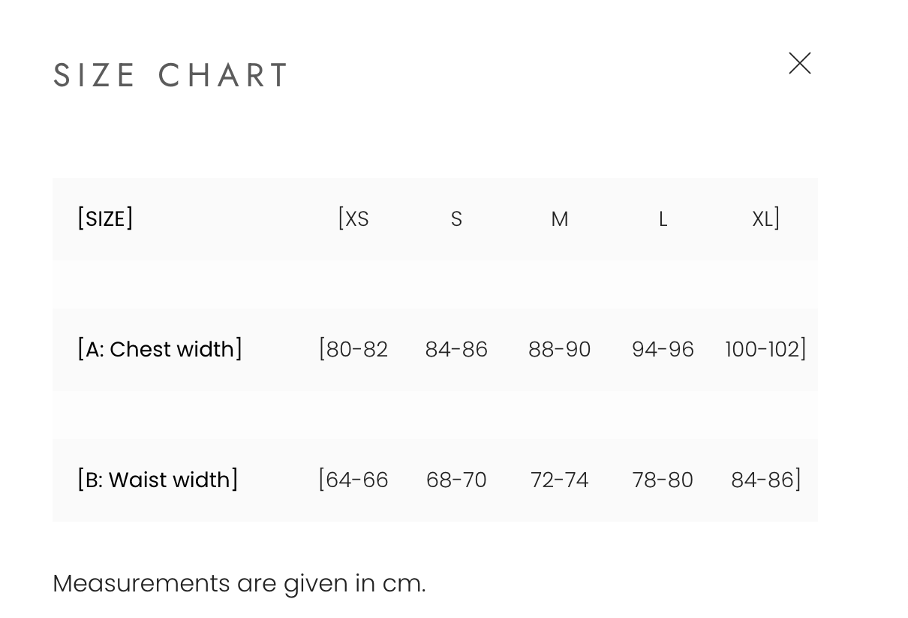Close the size chart dialog

click(800, 63)
